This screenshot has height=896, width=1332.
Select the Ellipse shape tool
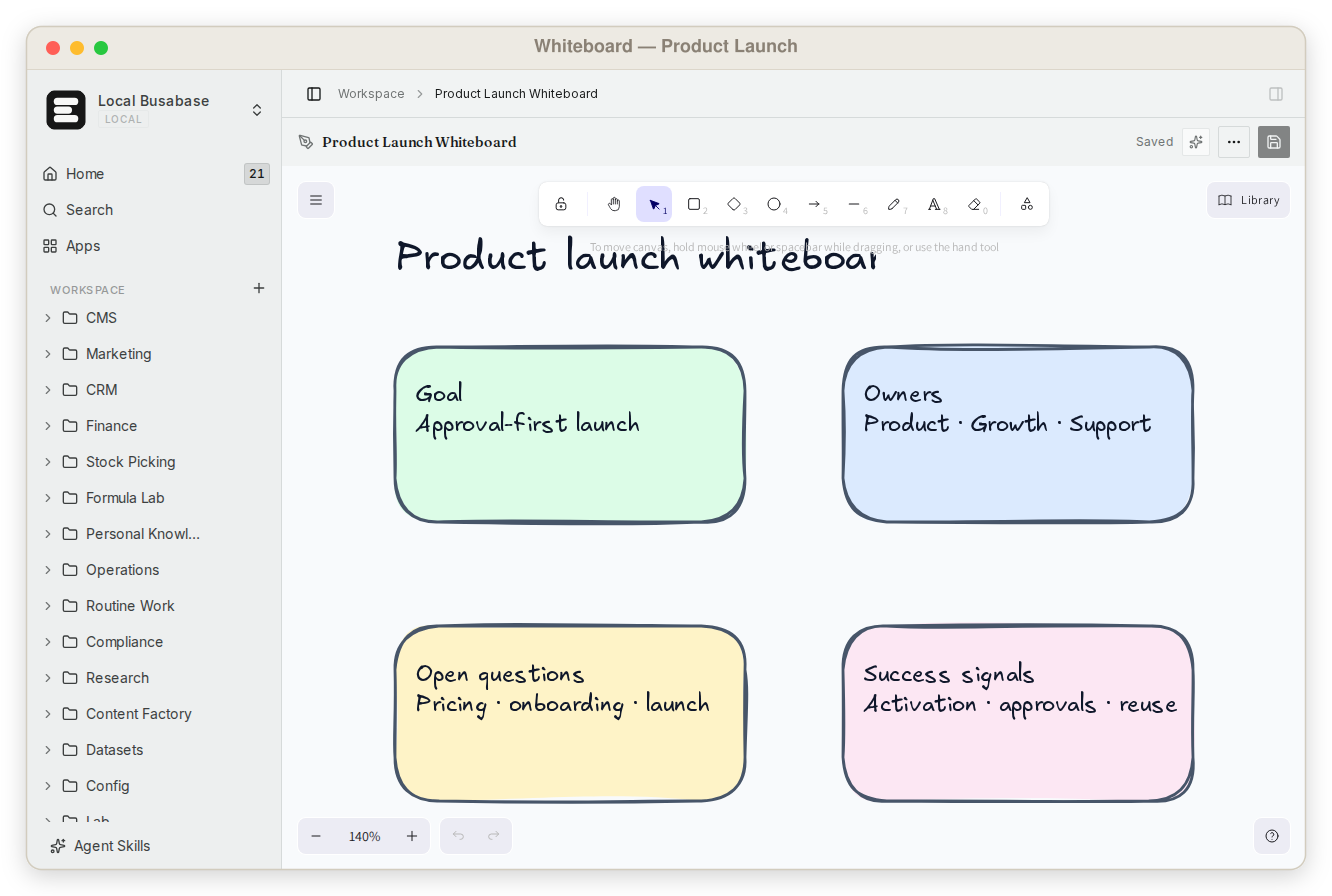(774, 204)
